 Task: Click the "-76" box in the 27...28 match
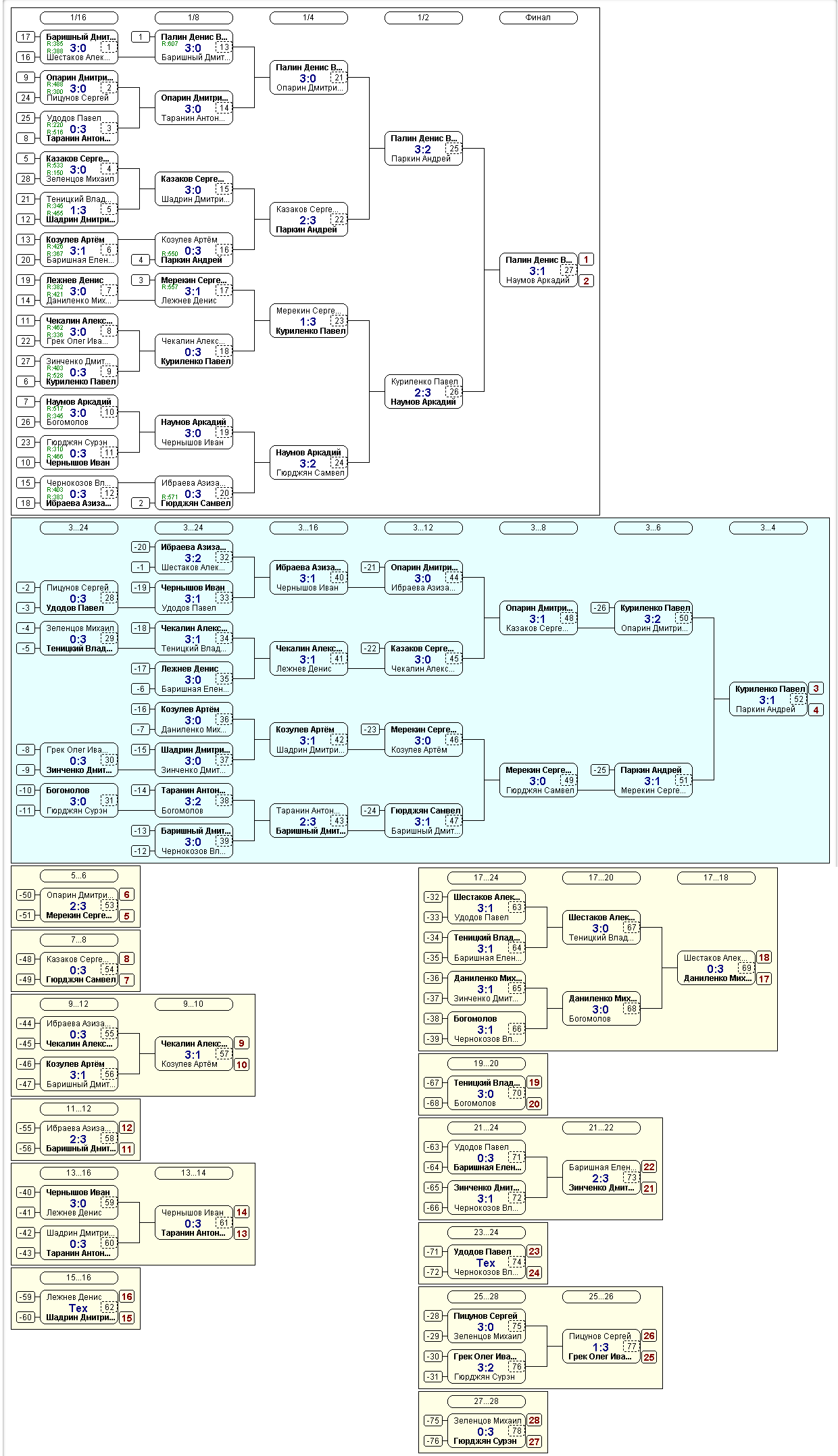(433, 1441)
